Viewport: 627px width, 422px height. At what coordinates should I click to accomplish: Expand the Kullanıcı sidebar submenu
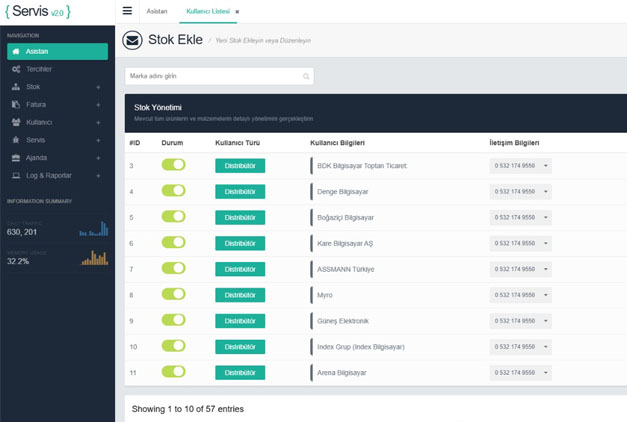point(98,122)
